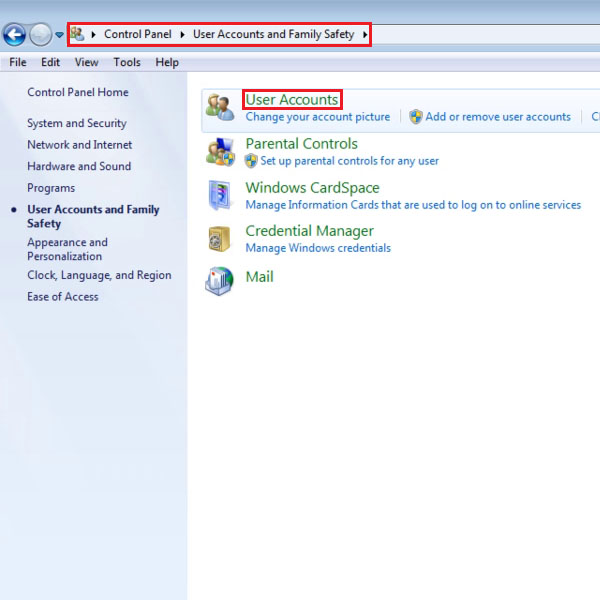Open Appearance and Personalization category
This screenshot has height=600, width=600.
click(67, 249)
